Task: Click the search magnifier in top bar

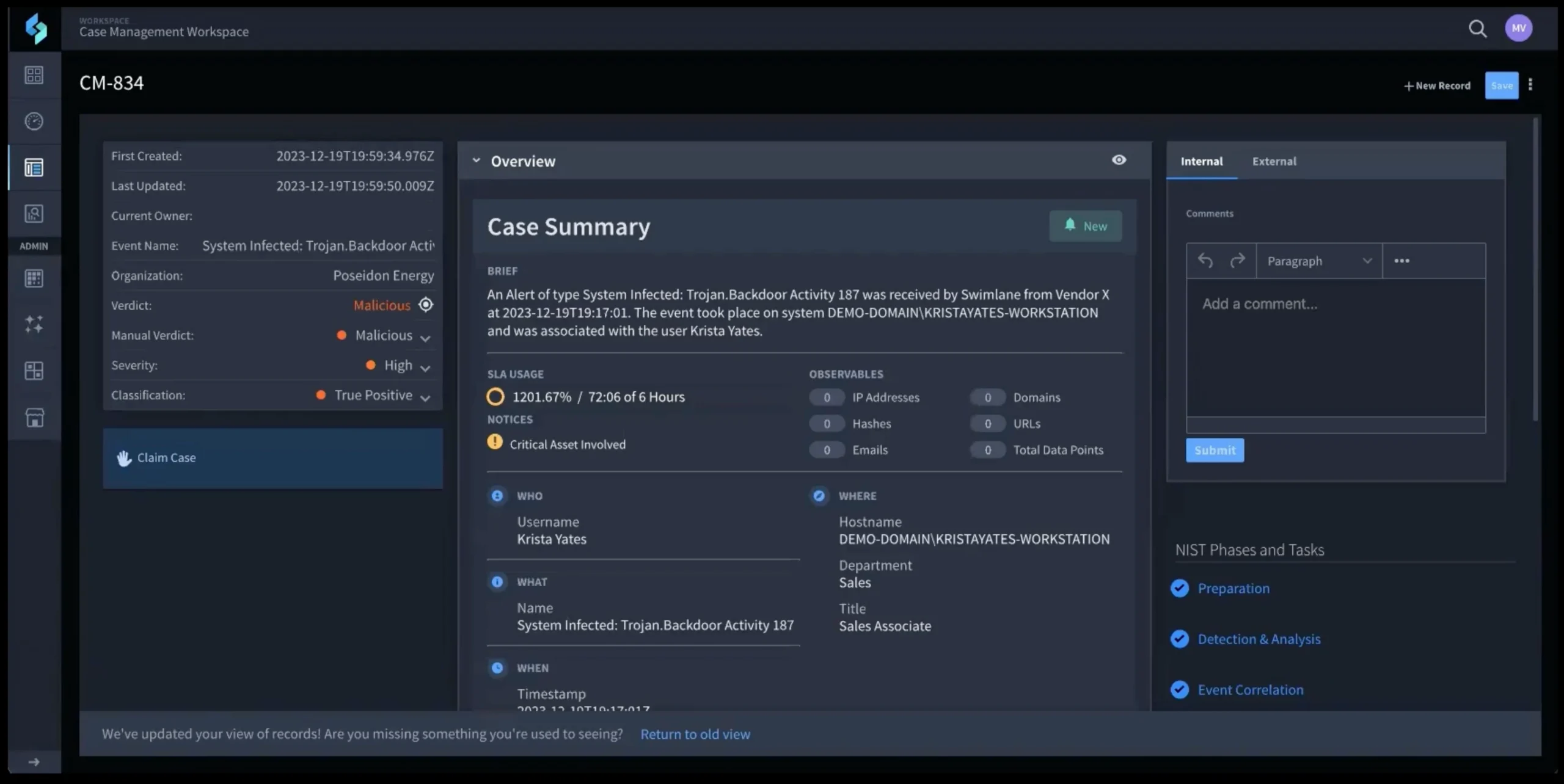Action: 1477,29
